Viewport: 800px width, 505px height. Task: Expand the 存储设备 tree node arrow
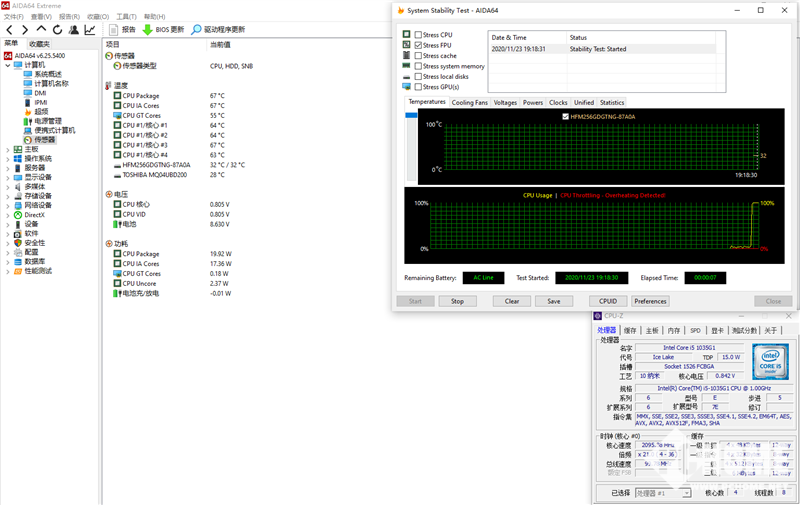8,196
